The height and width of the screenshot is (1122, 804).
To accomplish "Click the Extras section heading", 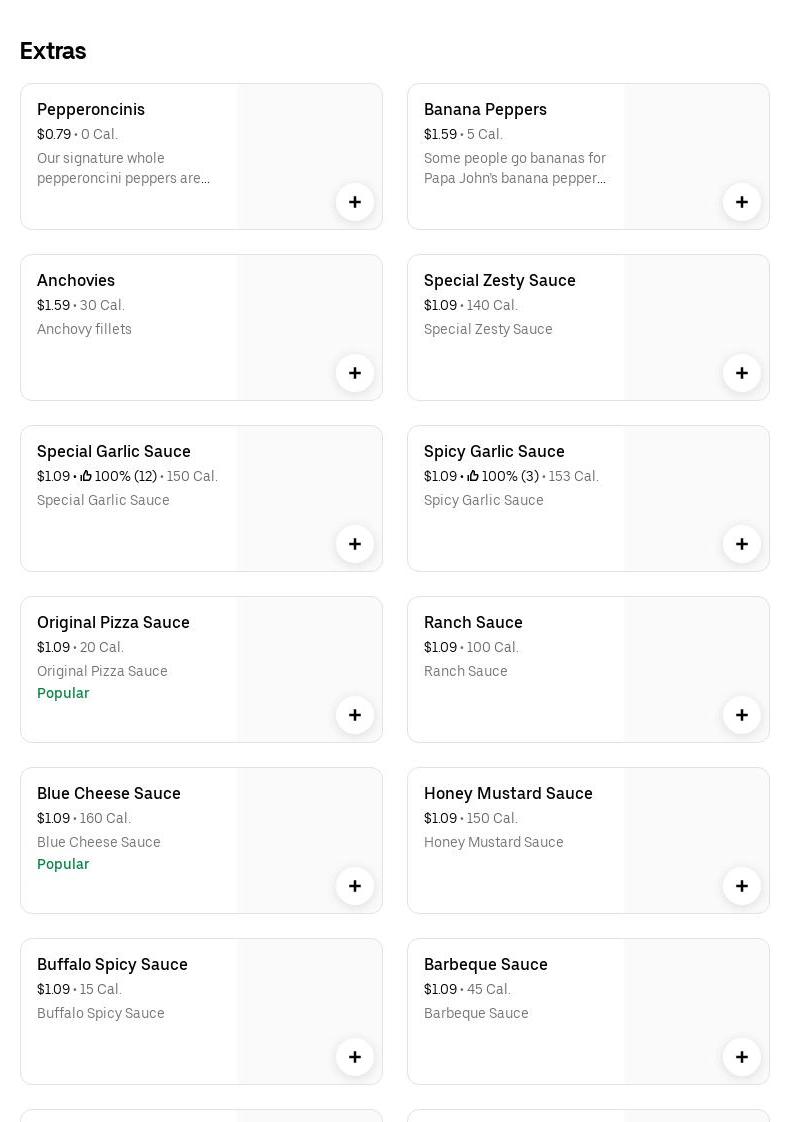I will (53, 51).
